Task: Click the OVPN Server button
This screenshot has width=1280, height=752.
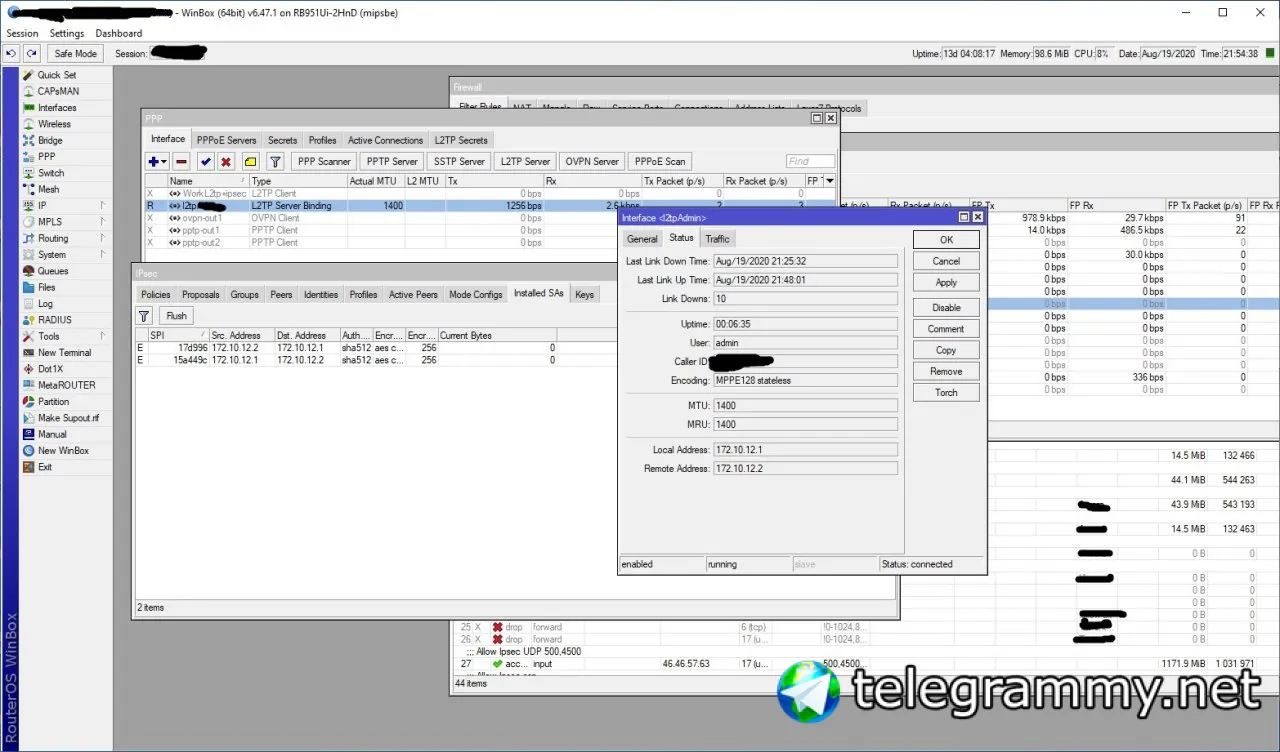Action: click(592, 161)
